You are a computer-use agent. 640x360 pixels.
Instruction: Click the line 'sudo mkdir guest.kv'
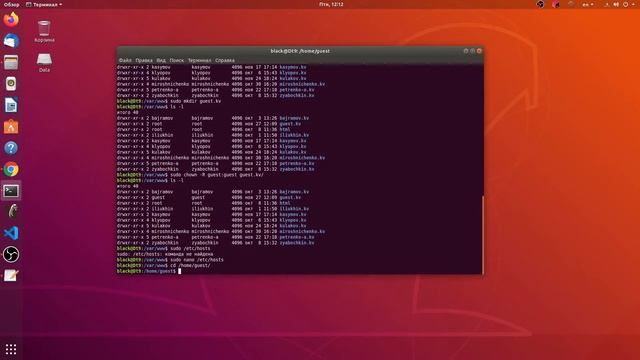click(x=169, y=101)
